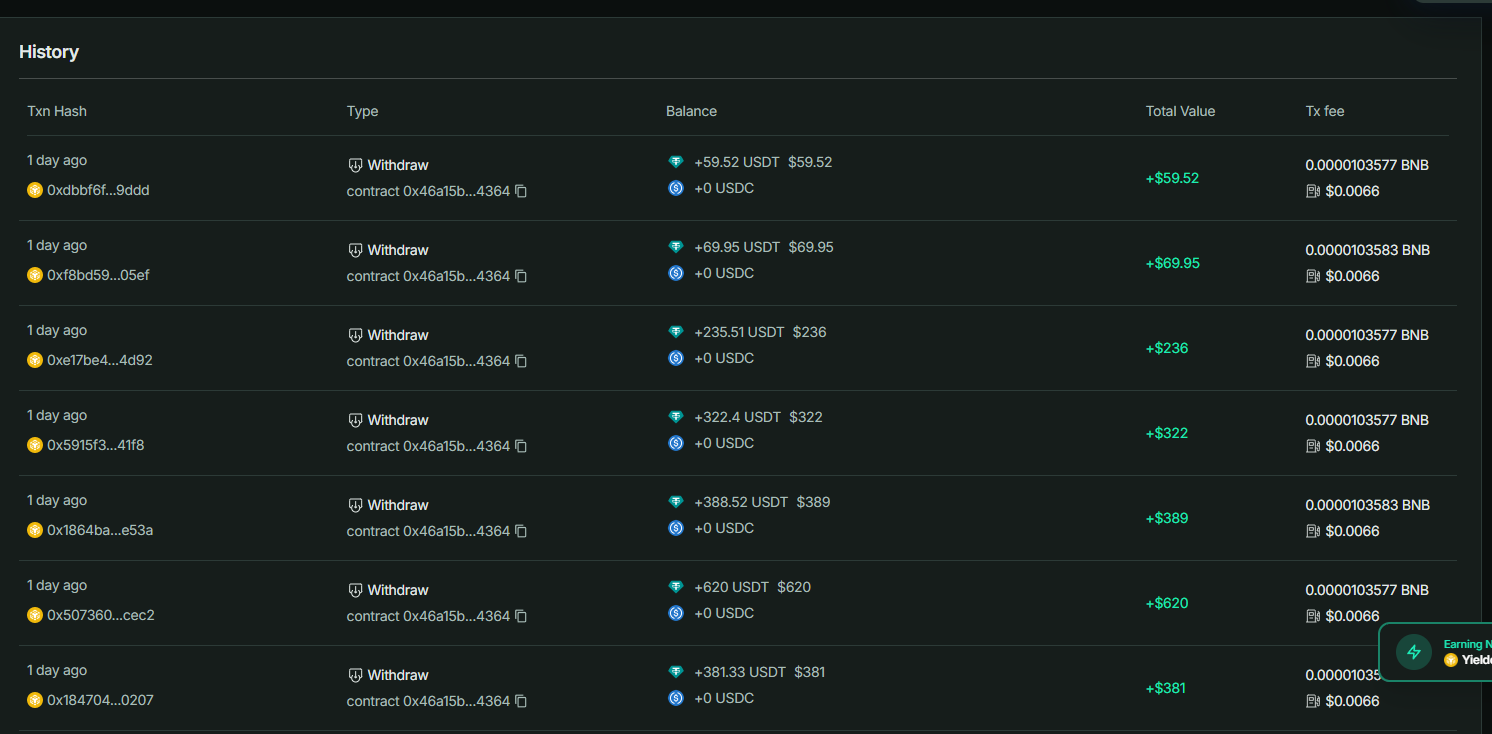Click the 0.0000103583 BNB fee in the +$69.95 row

(x=1368, y=250)
